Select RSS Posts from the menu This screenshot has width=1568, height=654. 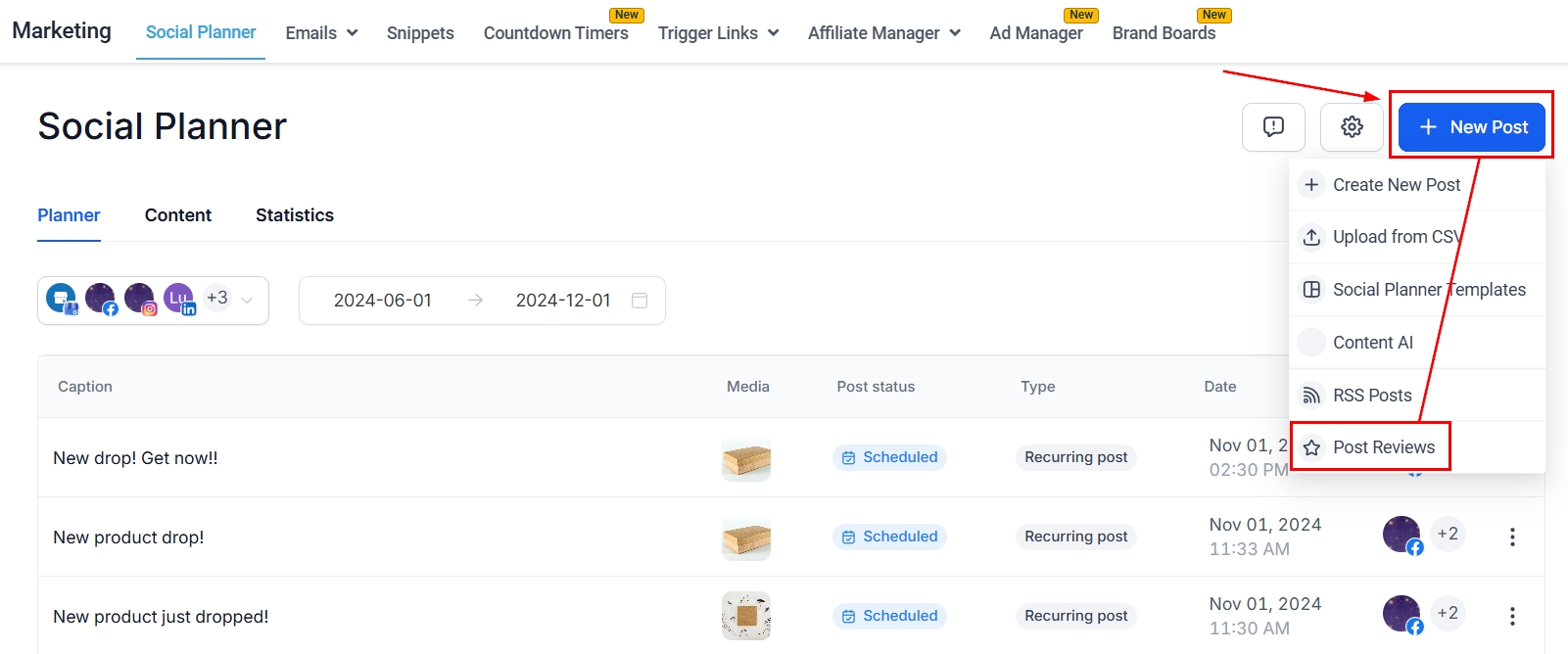click(1371, 396)
